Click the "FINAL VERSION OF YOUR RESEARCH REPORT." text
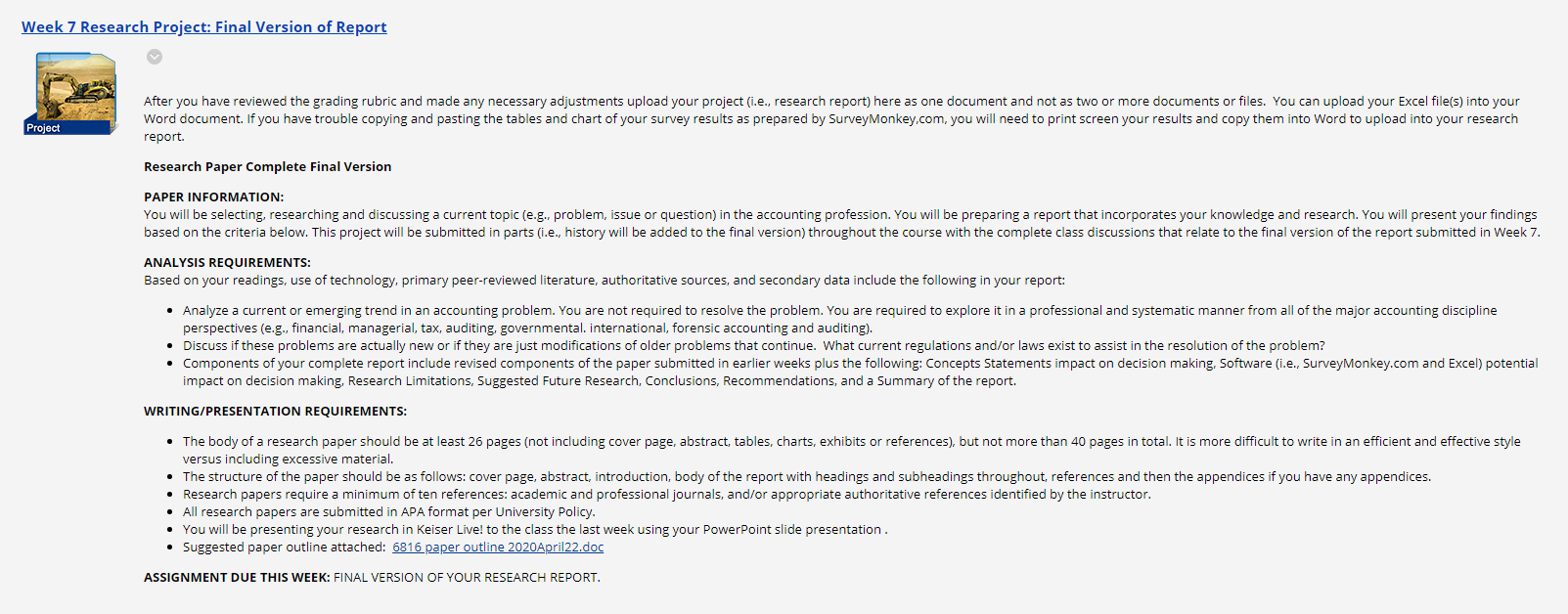The height and width of the screenshot is (614, 1568). (x=467, y=578)
